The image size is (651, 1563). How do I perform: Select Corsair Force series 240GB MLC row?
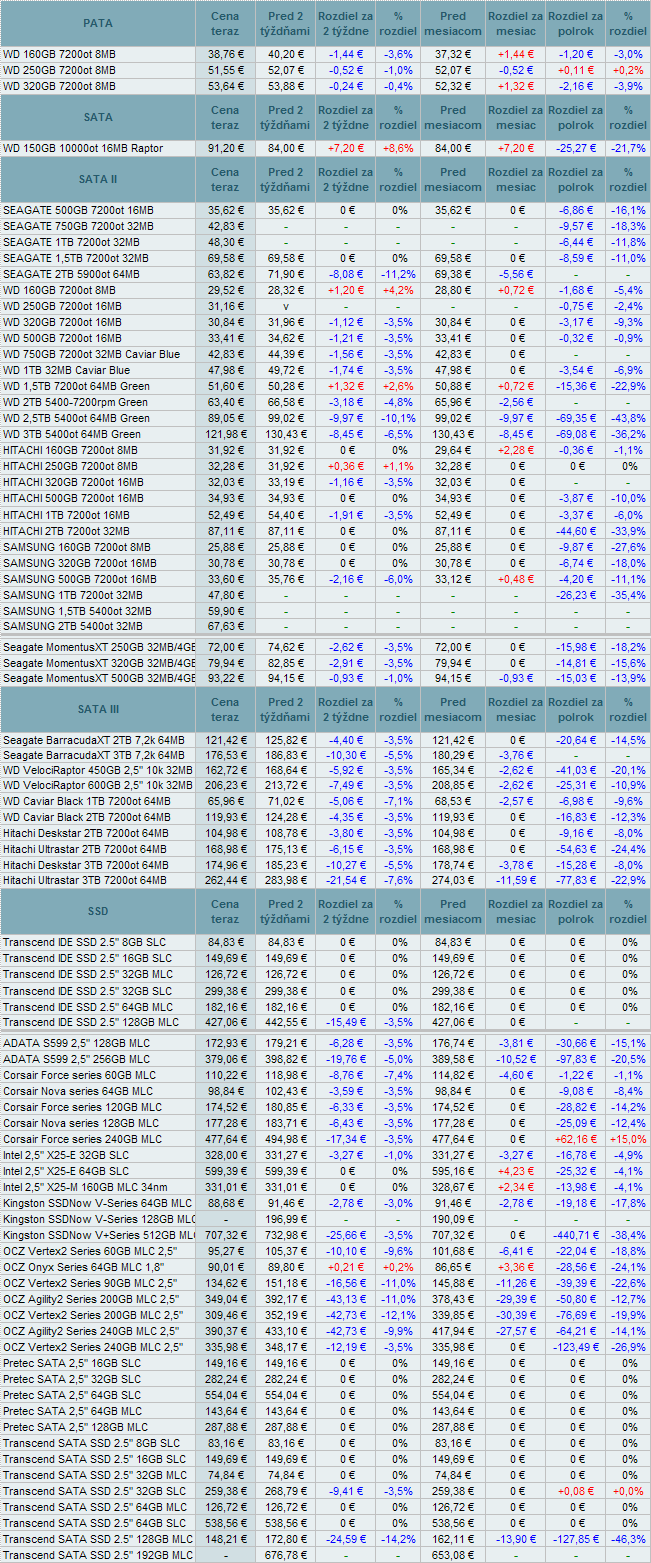[82, 1139]
